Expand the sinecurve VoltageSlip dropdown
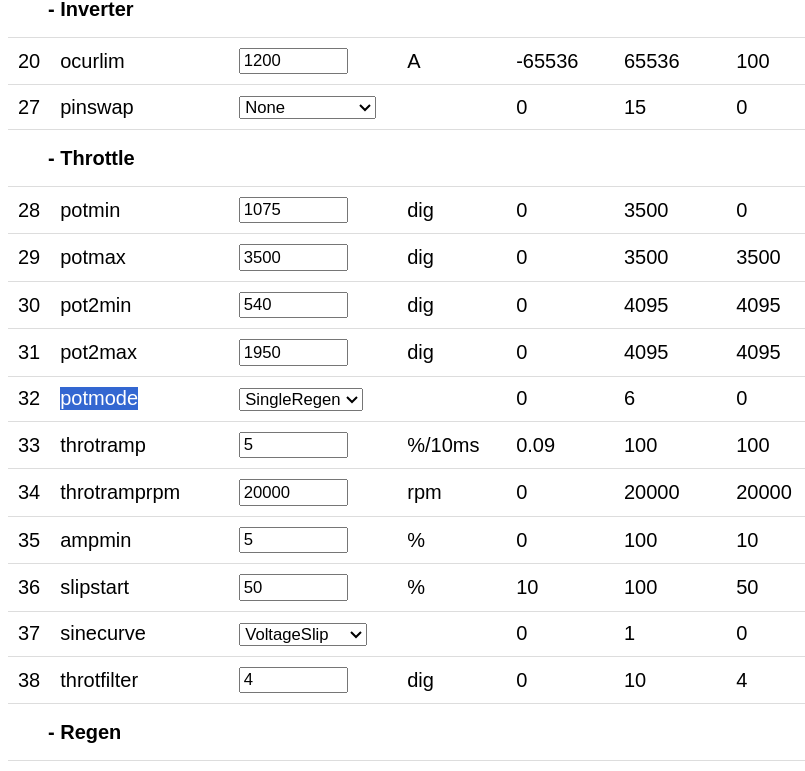This screenshot has width=805, height=771. point(302,634)
